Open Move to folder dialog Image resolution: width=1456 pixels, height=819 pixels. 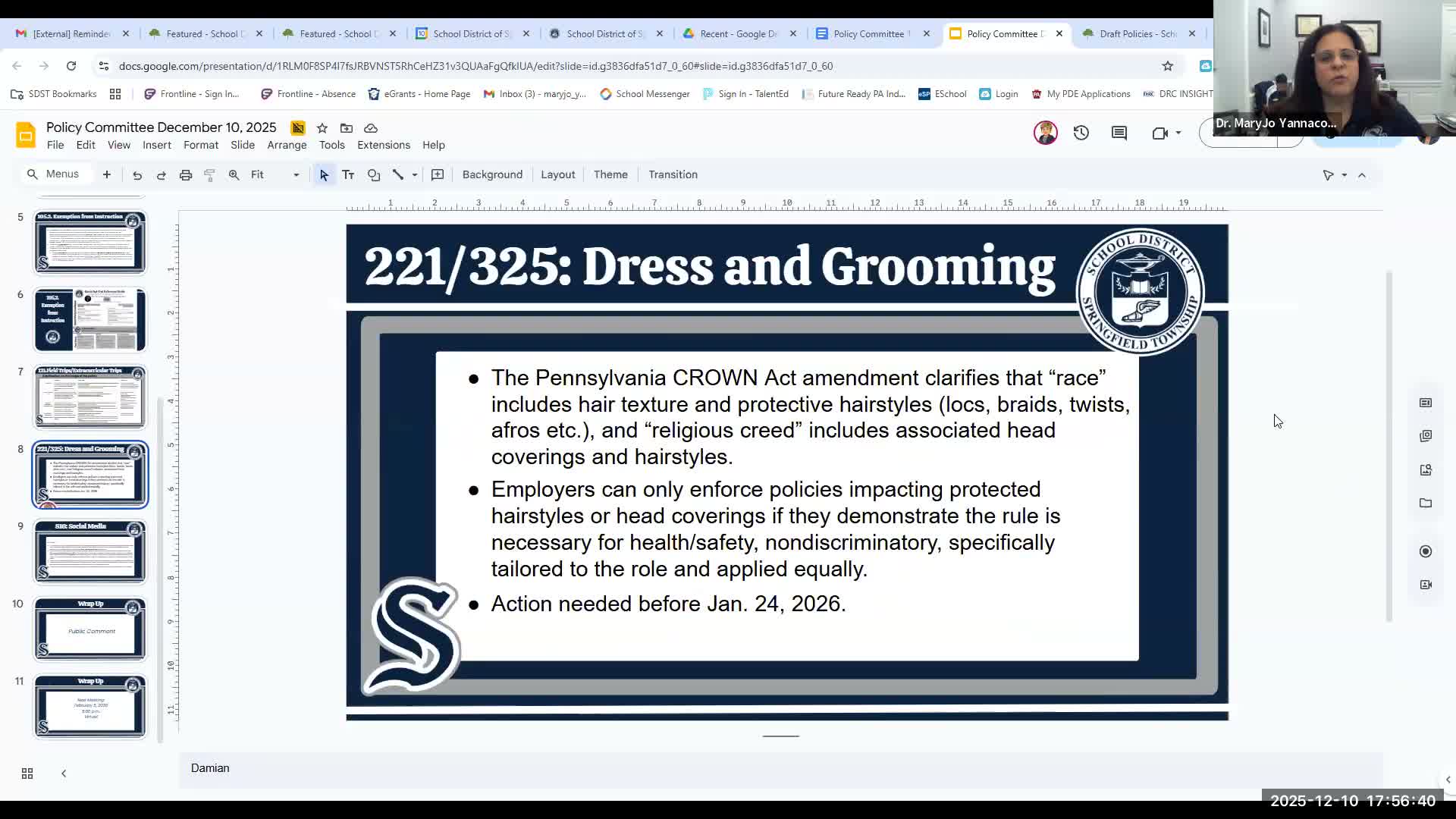347,127
